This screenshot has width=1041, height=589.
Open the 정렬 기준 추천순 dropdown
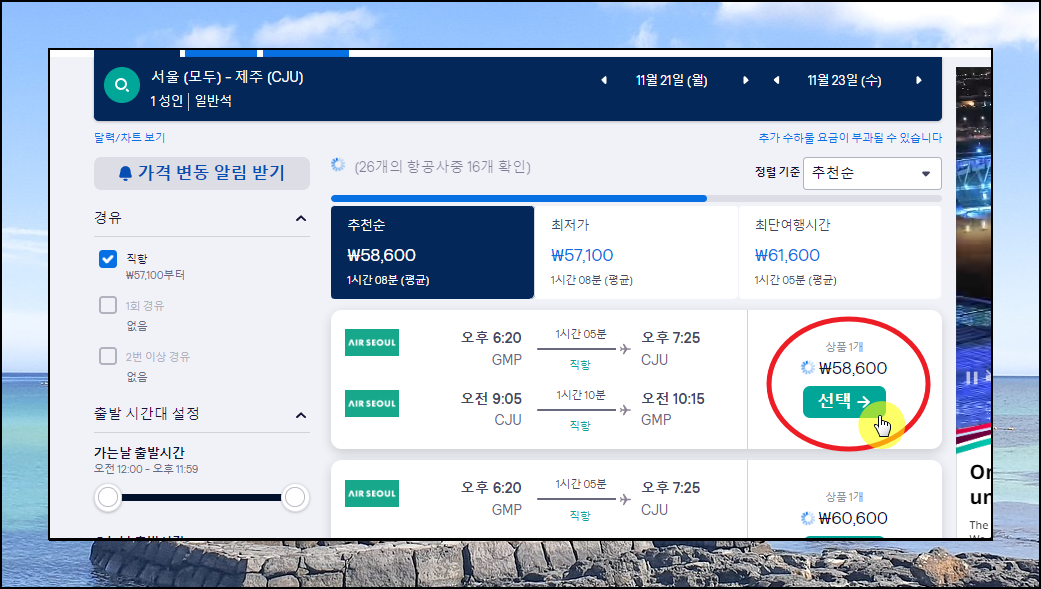872,173
